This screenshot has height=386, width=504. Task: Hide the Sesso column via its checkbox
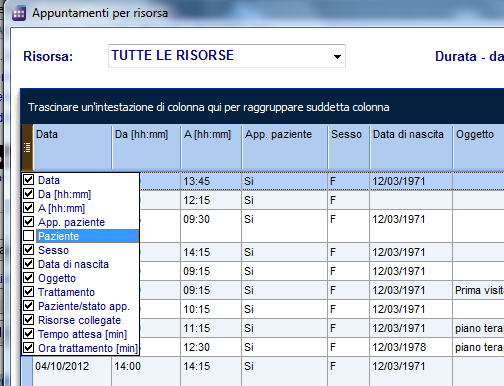tap(29, 250)
